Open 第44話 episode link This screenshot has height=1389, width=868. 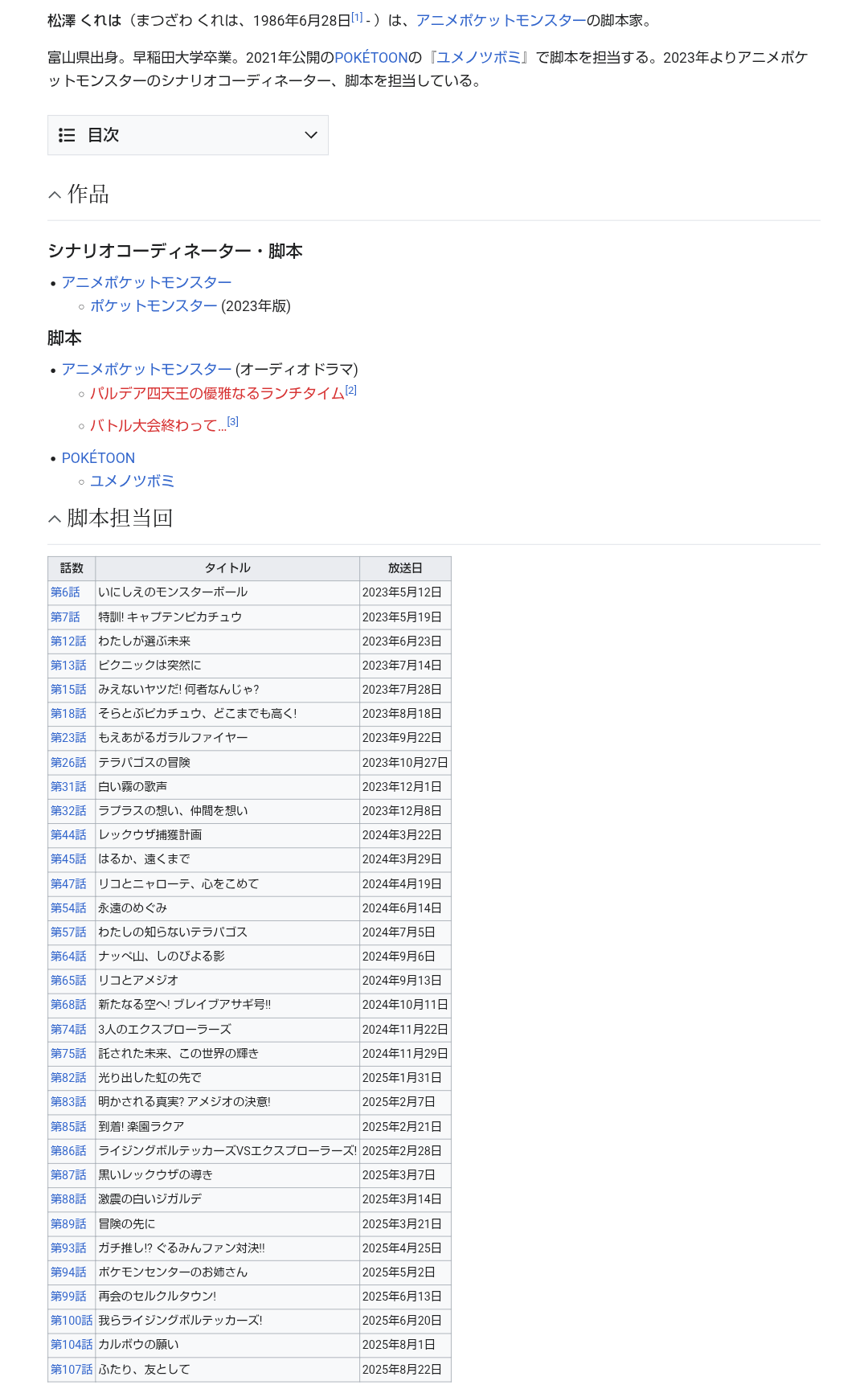(x=68, y=835)
